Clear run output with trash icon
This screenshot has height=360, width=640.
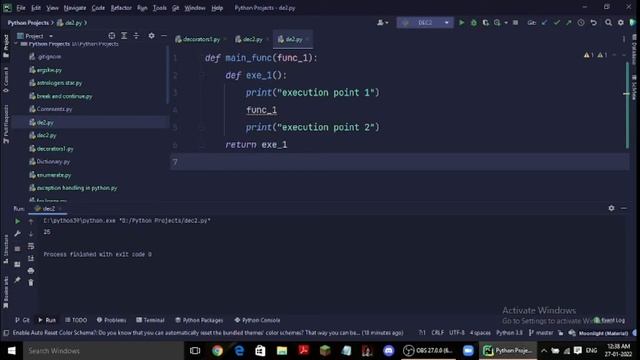point(31,282)
